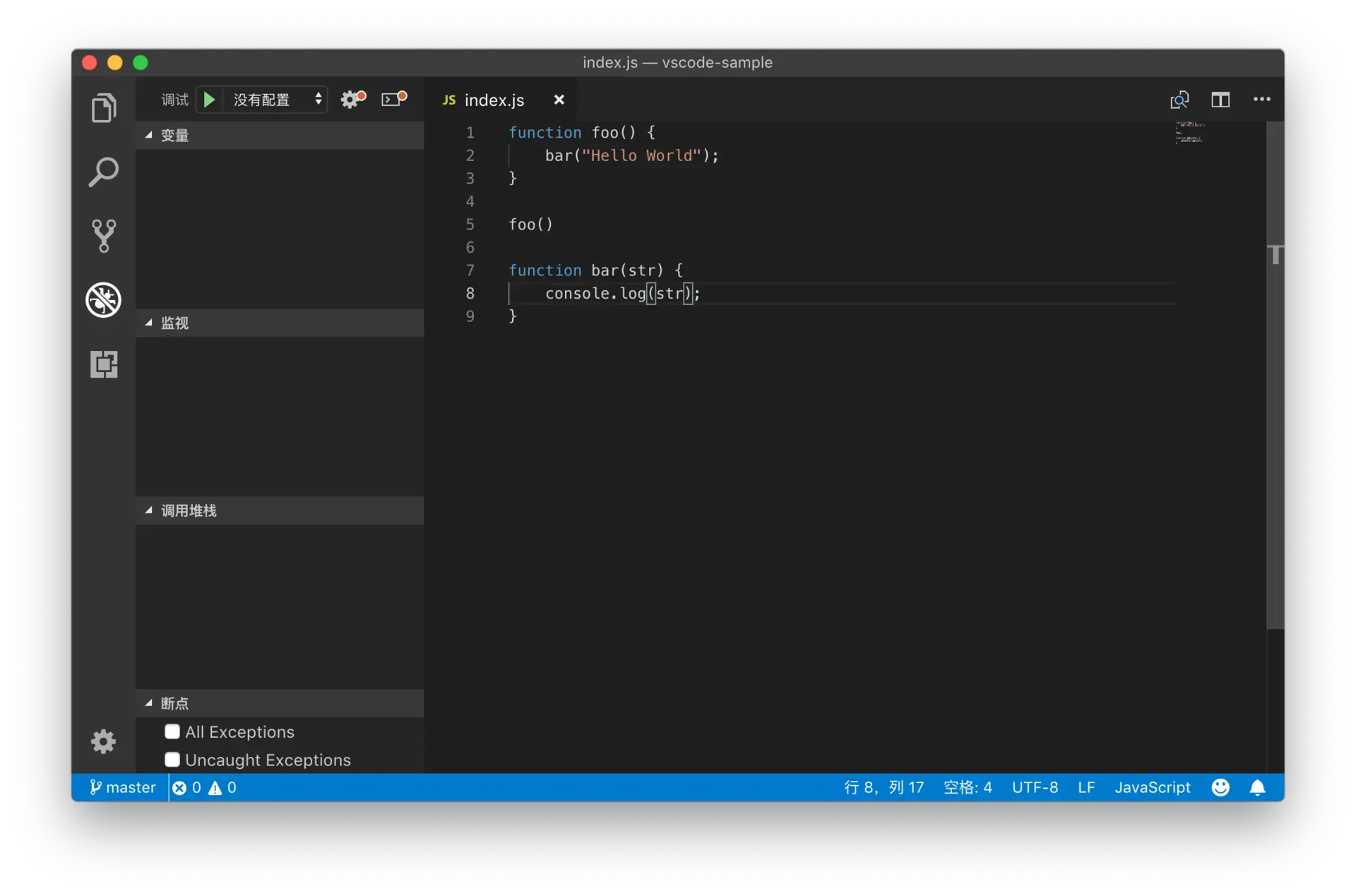Enable the All Exceptions breakpoint checkbox

pyautogui.click(x=172, y=731)
